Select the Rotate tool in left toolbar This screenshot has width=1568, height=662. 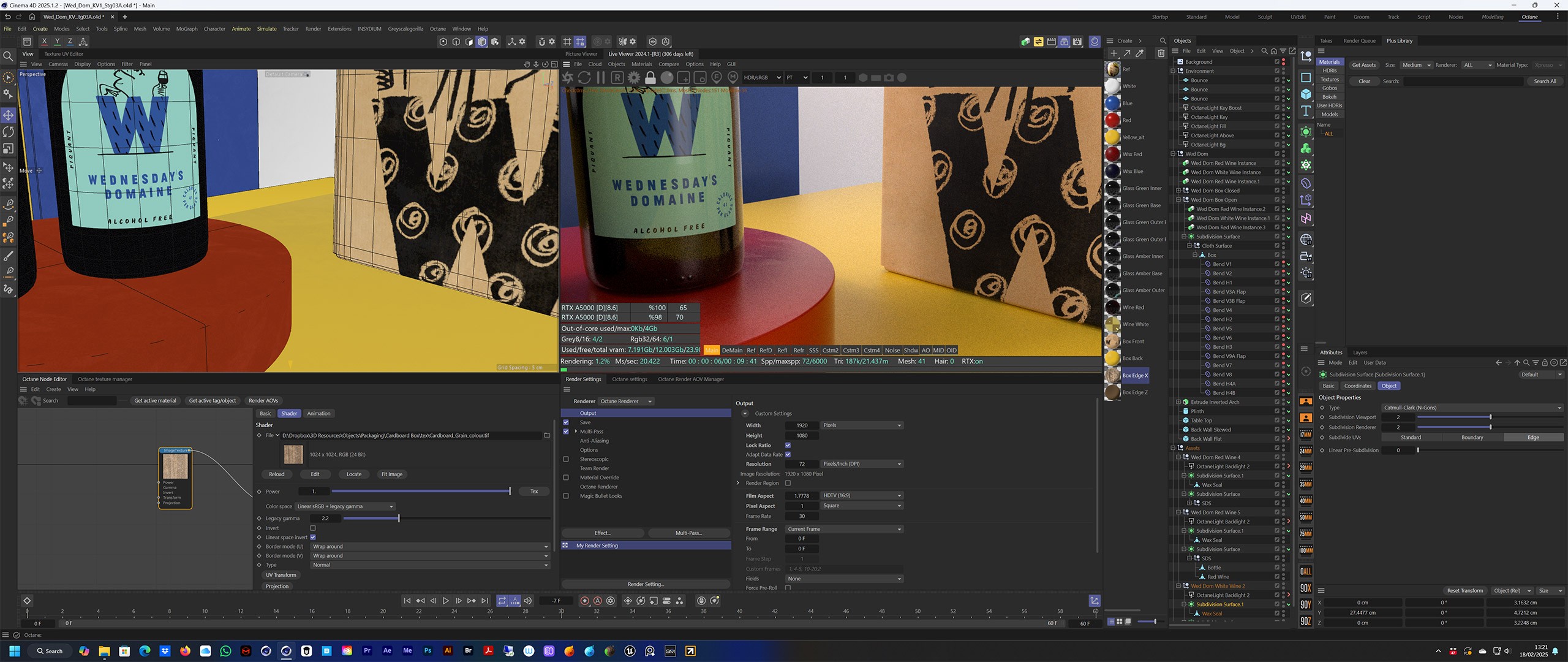coord(9,132)
